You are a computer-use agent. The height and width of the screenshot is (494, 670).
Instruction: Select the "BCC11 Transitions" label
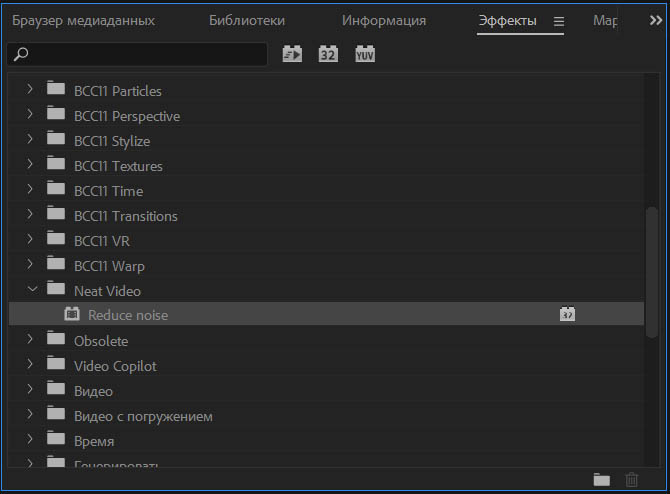coord(126,216)
